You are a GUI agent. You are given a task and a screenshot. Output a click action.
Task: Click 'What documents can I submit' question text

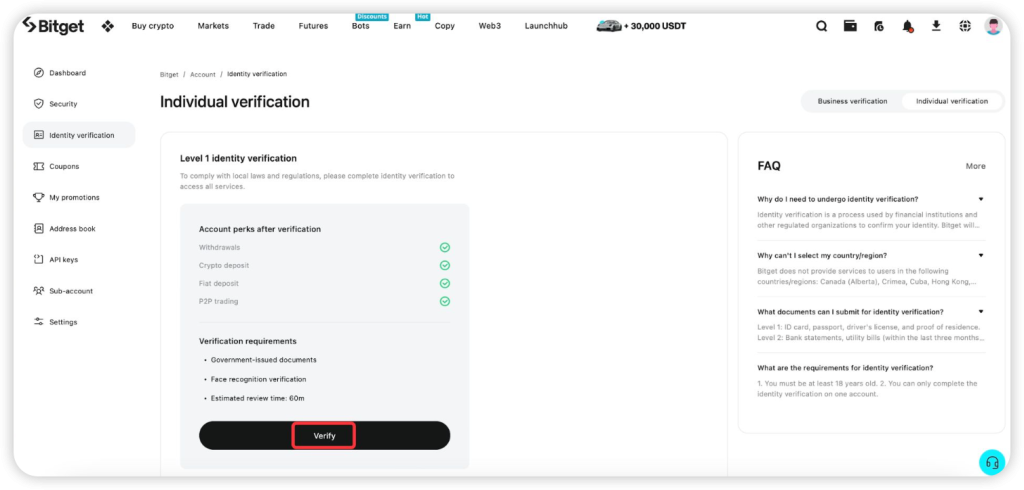pyautogui.click(x=850, y=312)
